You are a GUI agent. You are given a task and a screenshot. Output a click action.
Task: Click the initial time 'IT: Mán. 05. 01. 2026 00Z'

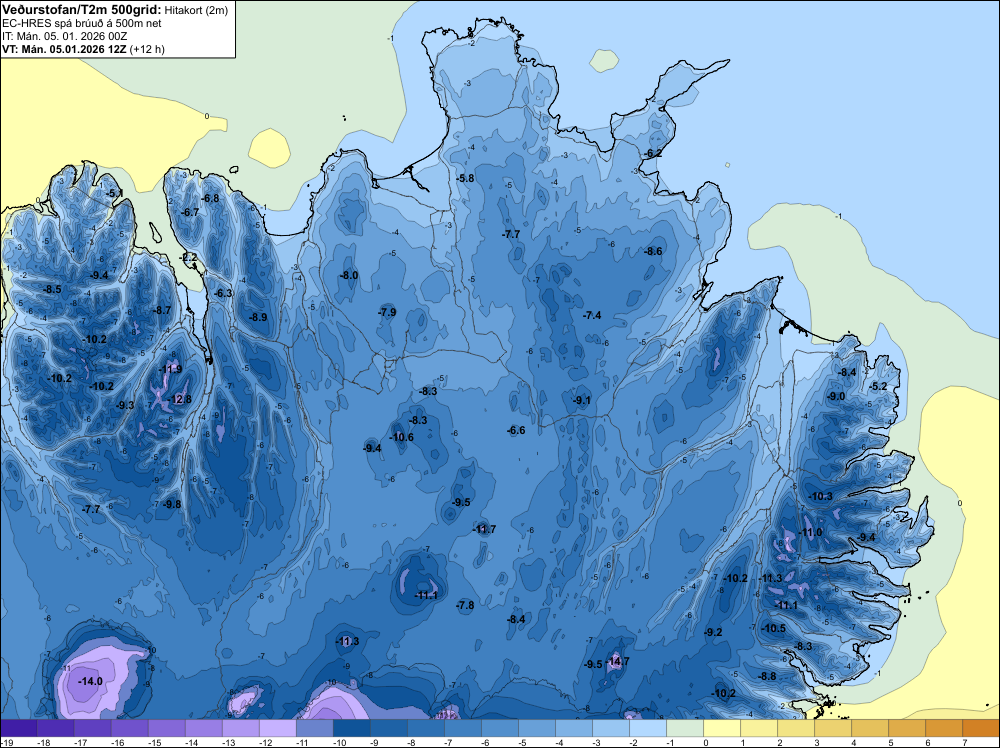click(64, 36)
